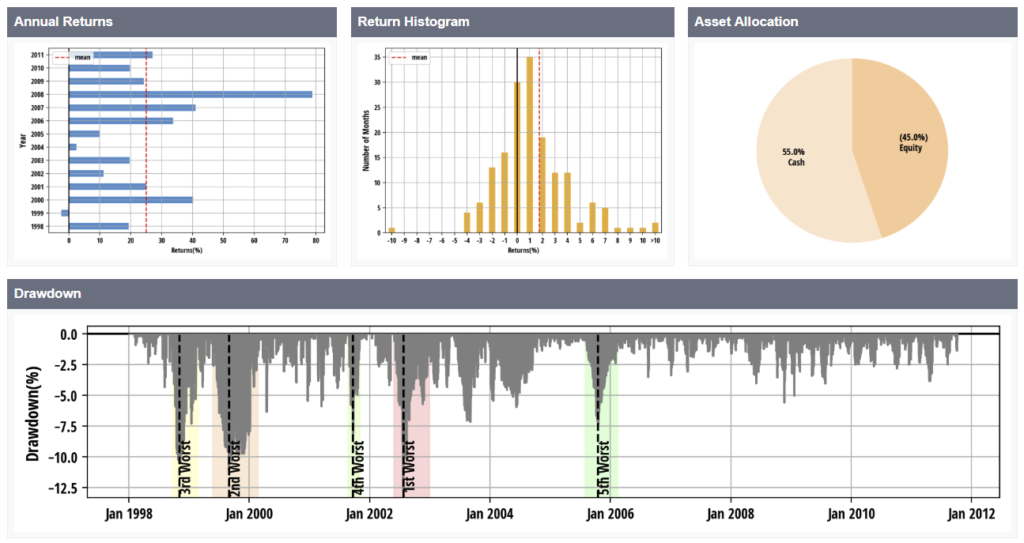Click the 1st Worst drawdown marker
Screen dimensions: 1024x543
click(408, 470)
